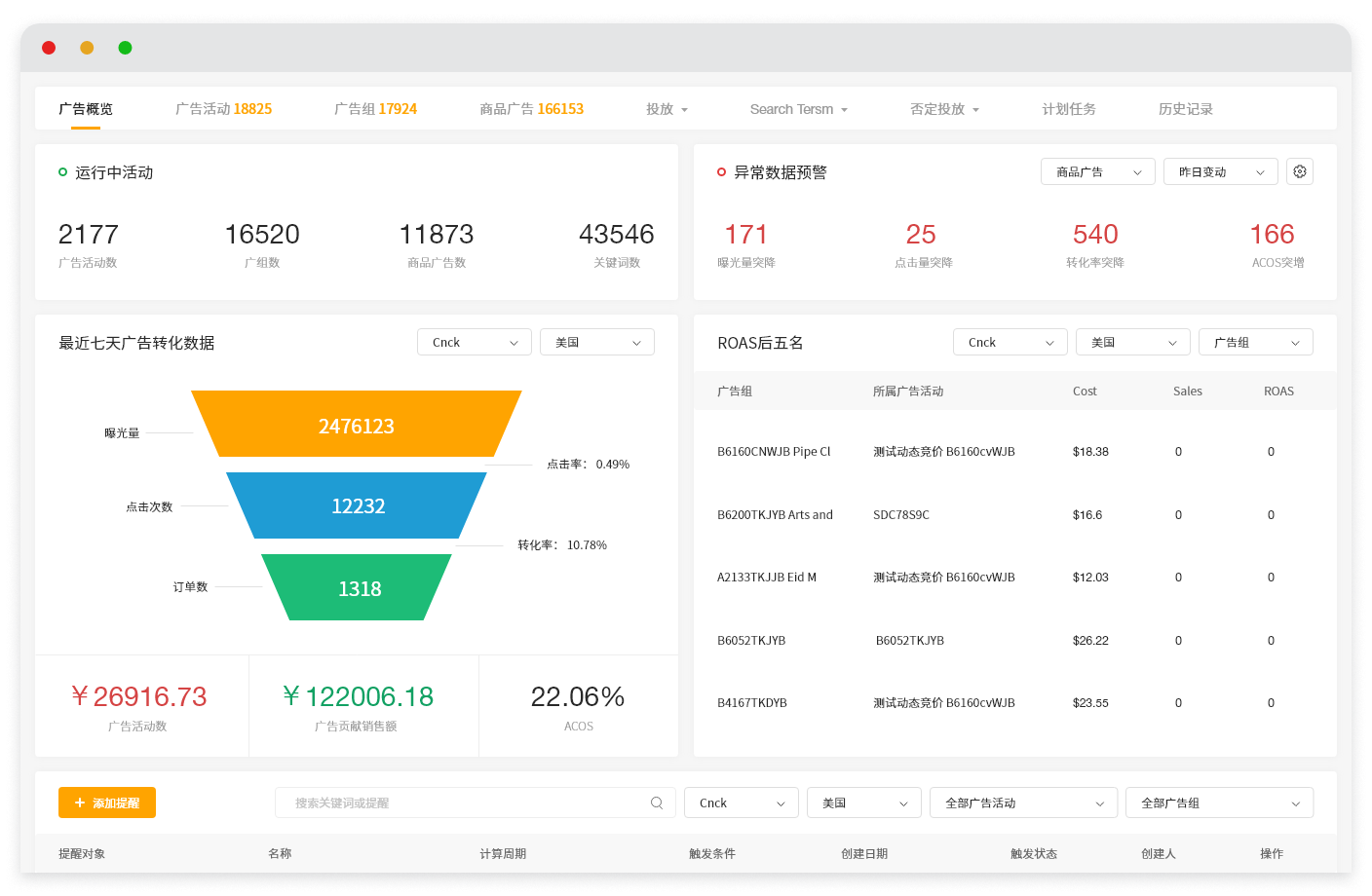Screen dimensions: 1372x896
Task: Go to the 历史记录 tab
Action: tap(1186, 109)
